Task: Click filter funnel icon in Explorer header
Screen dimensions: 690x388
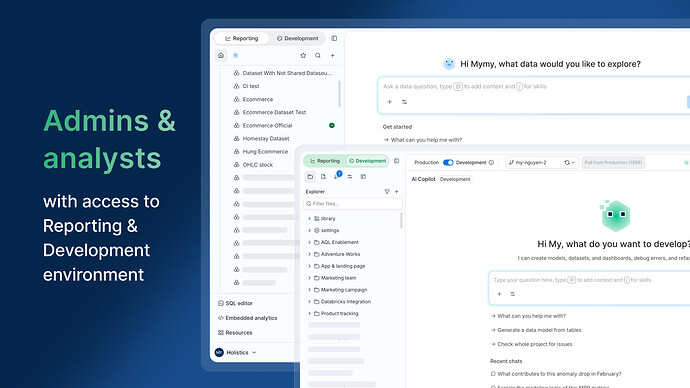Action: 387,192
